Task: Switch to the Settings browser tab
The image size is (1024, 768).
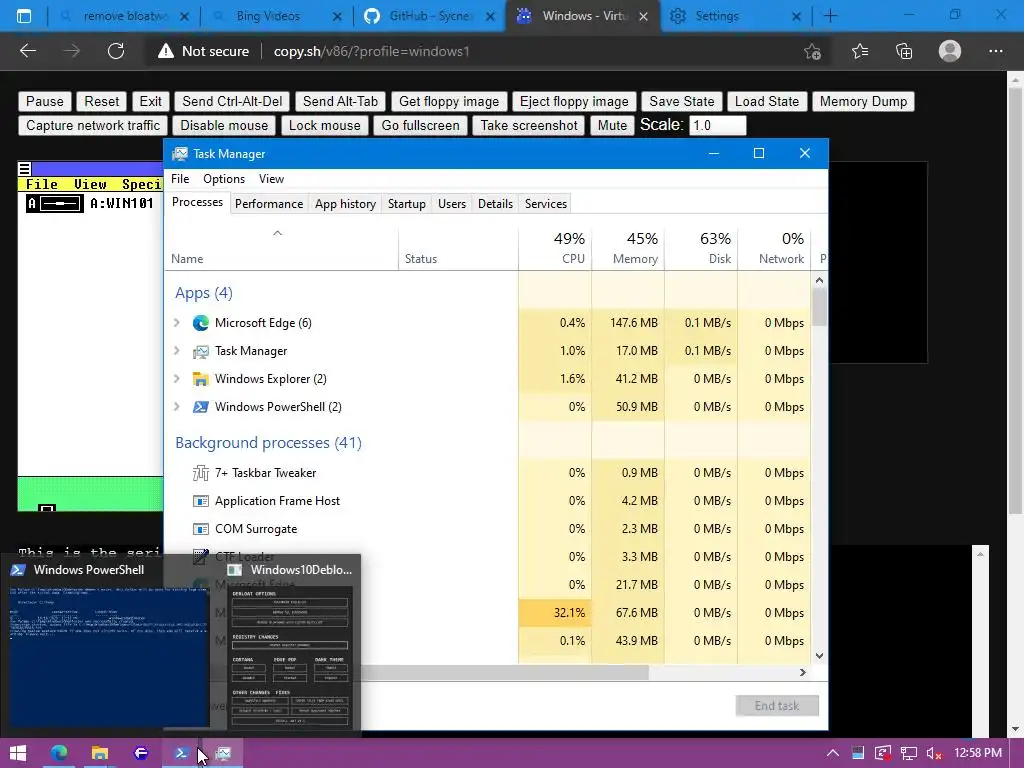Action: point(736,16)
